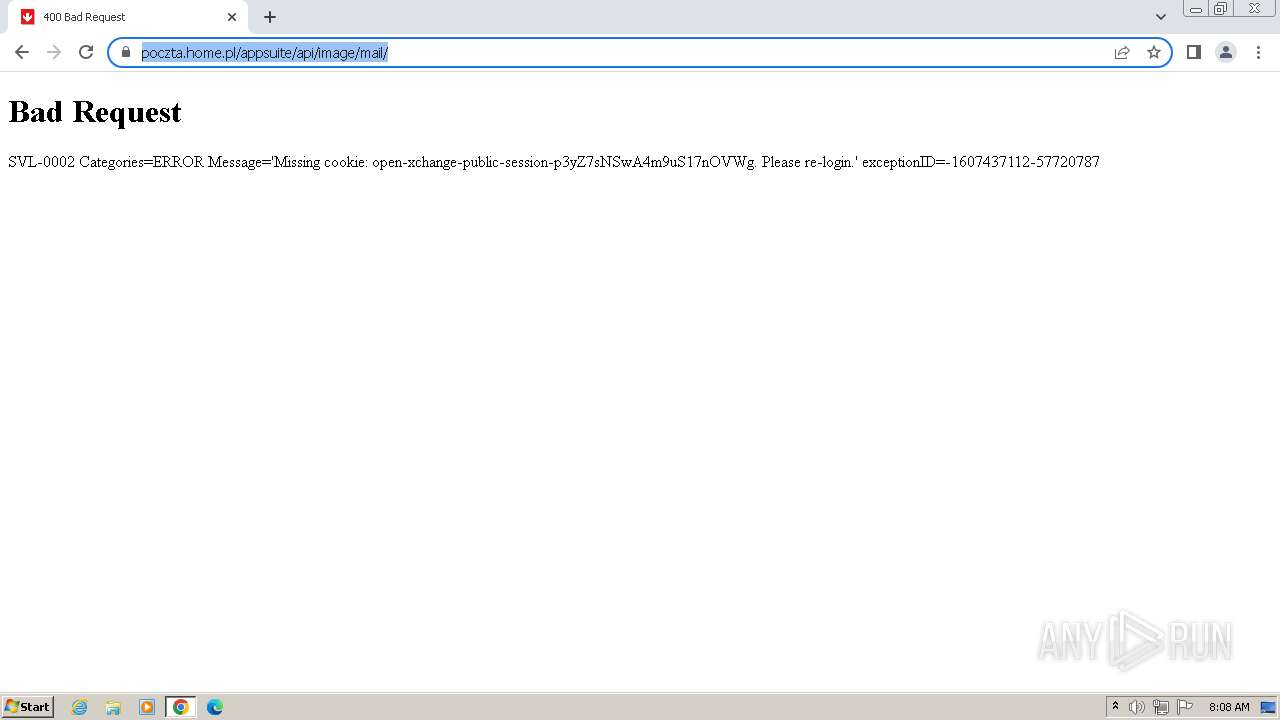
Task: Open network status tray icon
Action: point(1161,707)
